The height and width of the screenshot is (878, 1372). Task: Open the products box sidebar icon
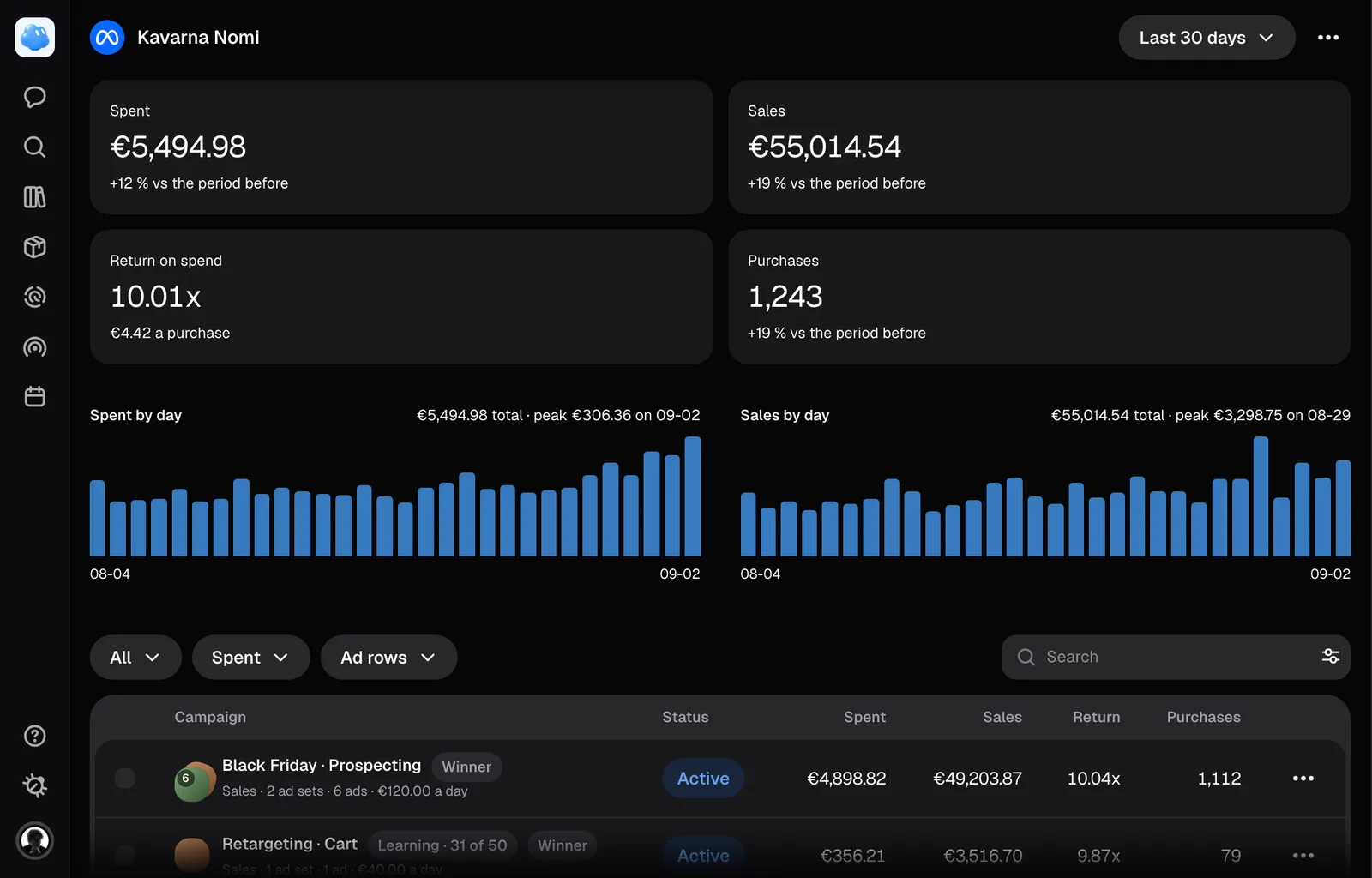(35, 247)
